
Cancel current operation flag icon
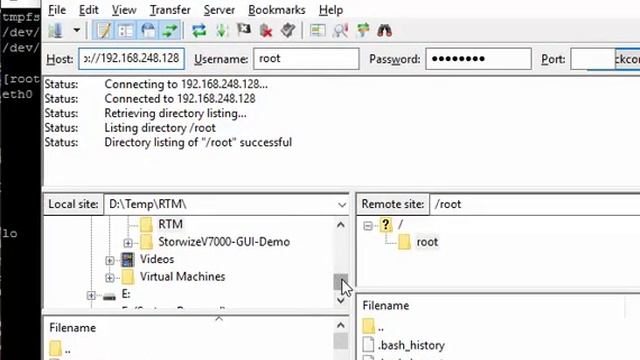click(x=244, y=31)
